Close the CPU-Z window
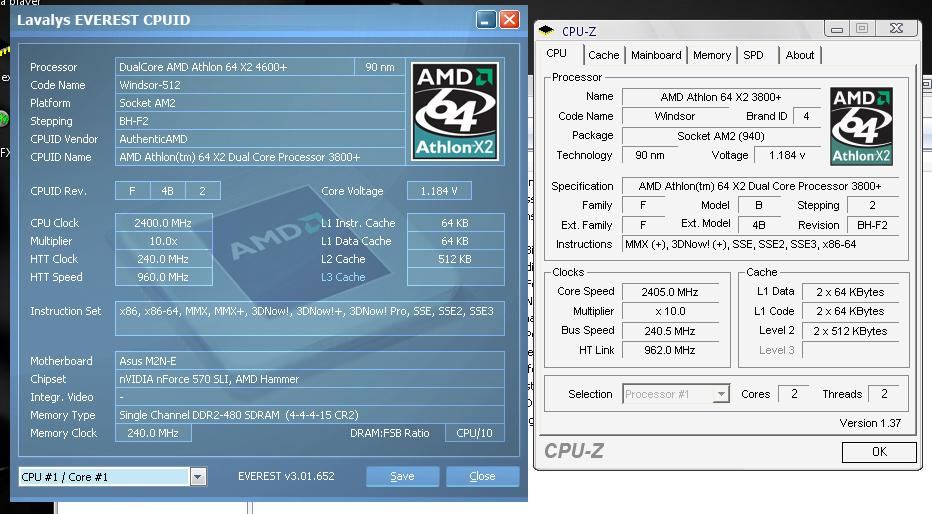Image resolution: width=932 pixels, height=514 pixels. pyautogui.click(x=897, y=28)
